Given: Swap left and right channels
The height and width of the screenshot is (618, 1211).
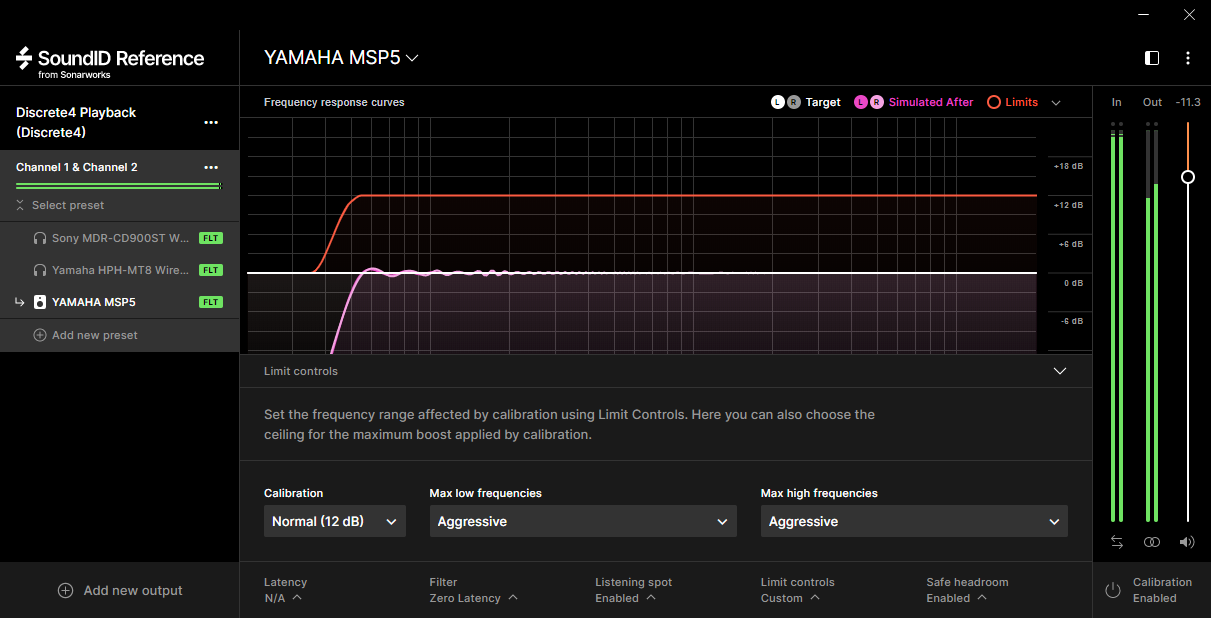Looking at the screenshot, I should pos(1117,542).
